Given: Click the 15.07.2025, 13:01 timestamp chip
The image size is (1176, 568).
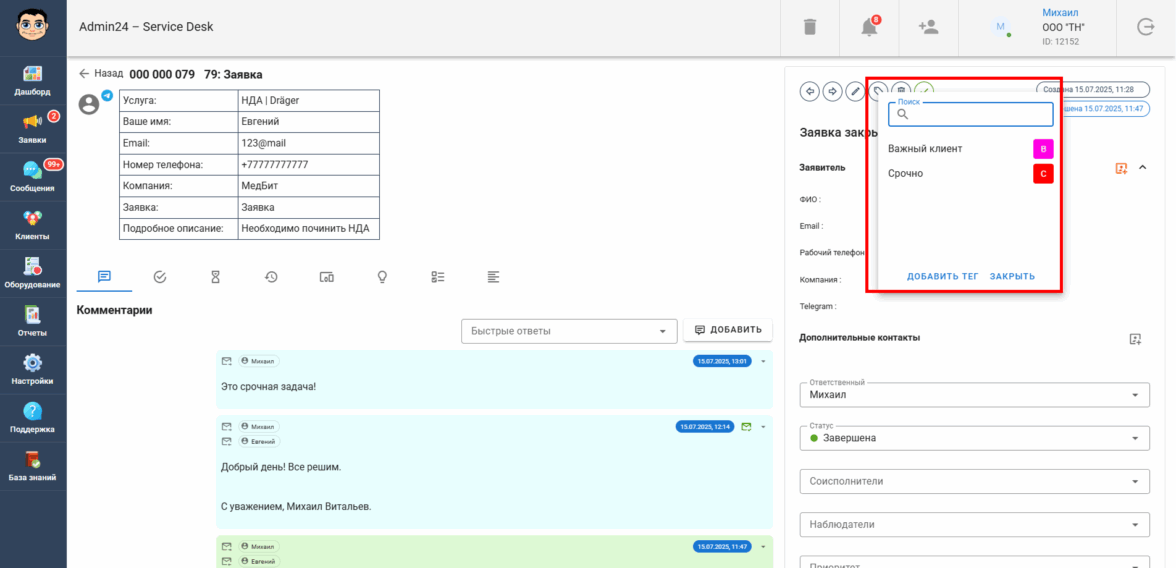Looking at the screenshot, I should pos(722,361).
